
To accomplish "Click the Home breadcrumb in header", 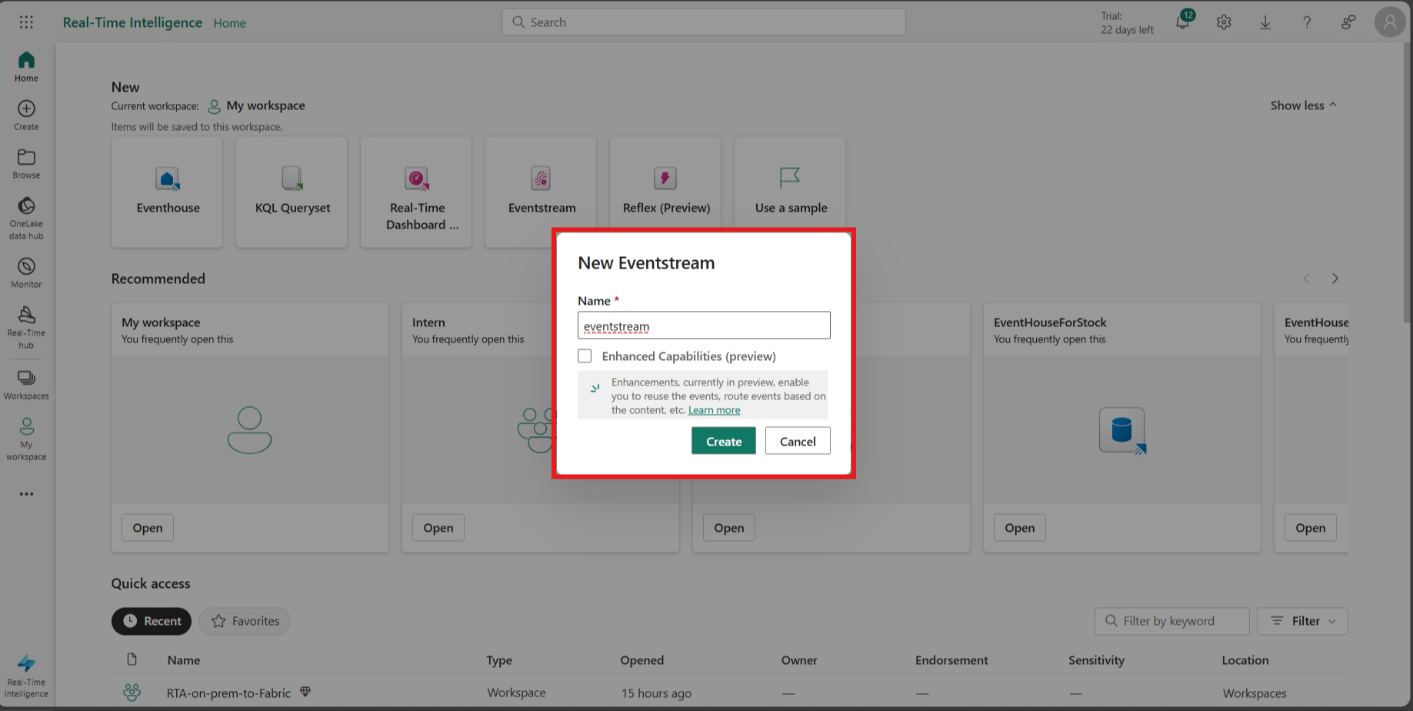I will tap(230, 23).
